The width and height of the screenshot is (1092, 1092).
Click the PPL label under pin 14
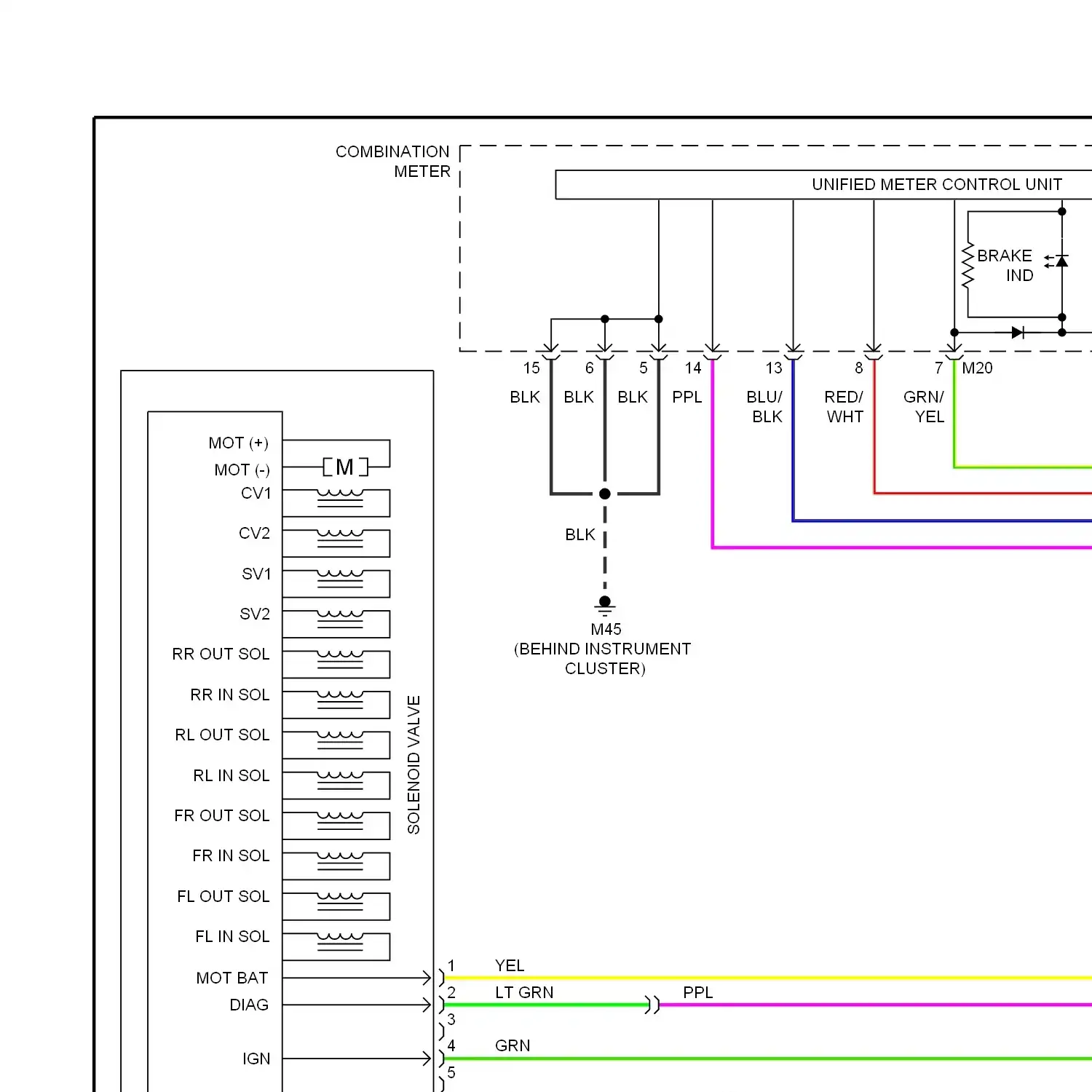coord(687,397)
